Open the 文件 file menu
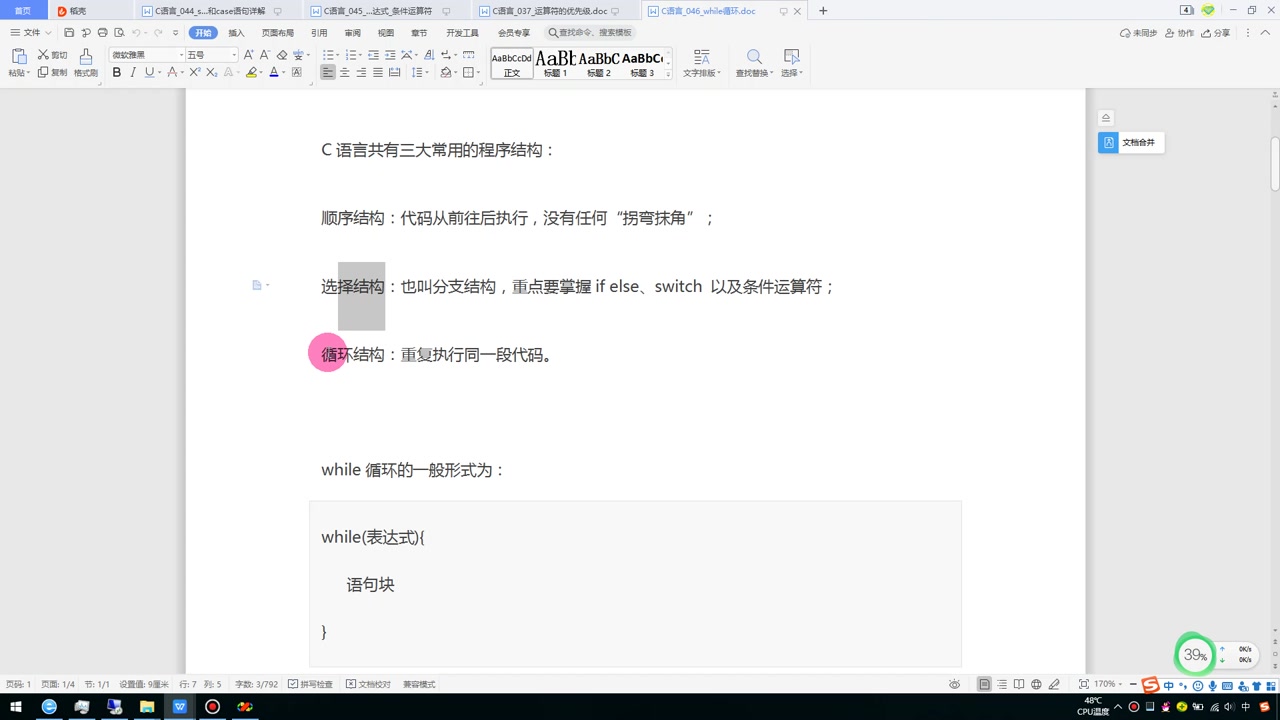 [30, 33]
